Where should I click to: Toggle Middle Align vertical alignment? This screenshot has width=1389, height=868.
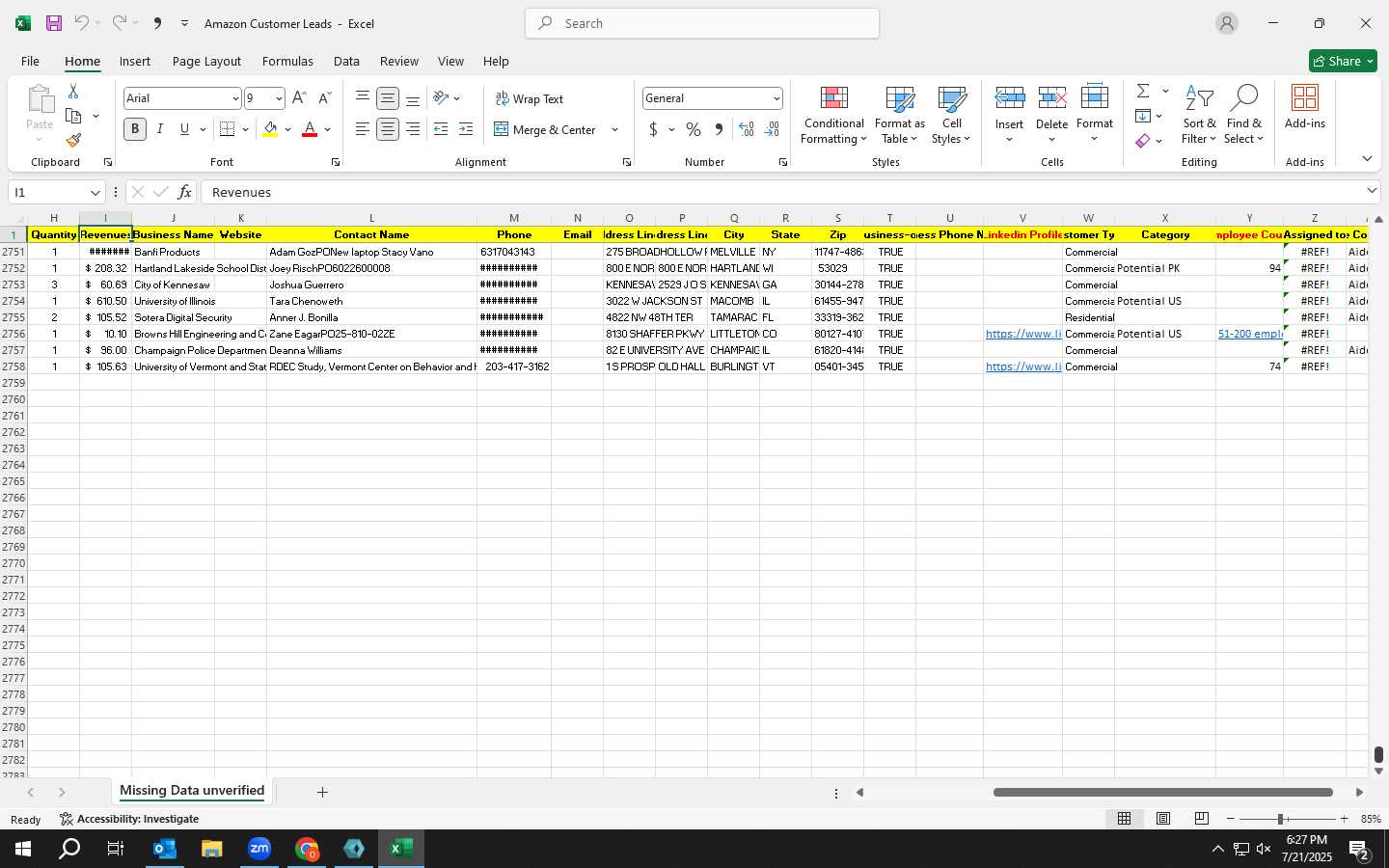tap(388, 98)
